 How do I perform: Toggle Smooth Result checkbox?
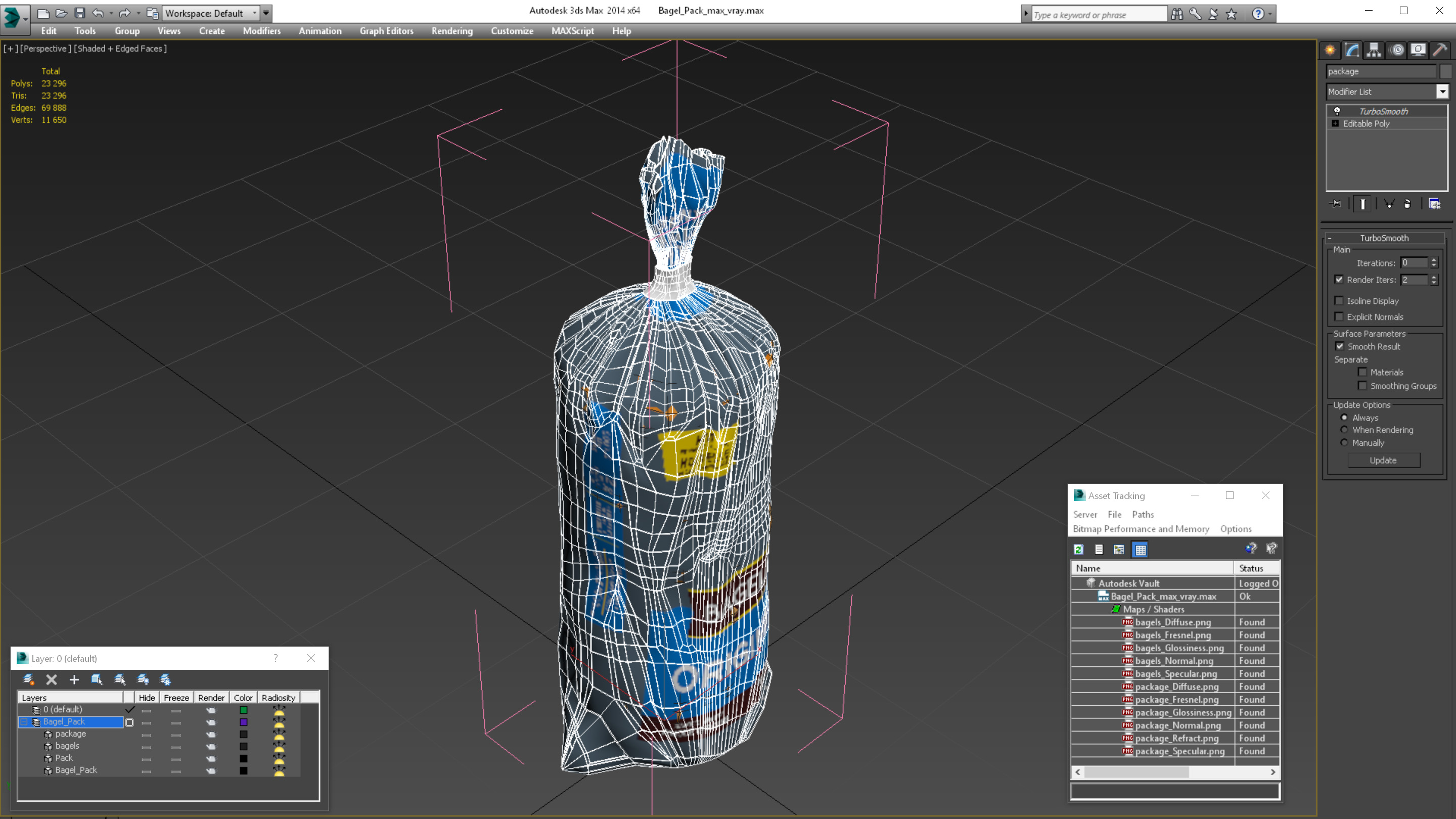point(1340,346)
